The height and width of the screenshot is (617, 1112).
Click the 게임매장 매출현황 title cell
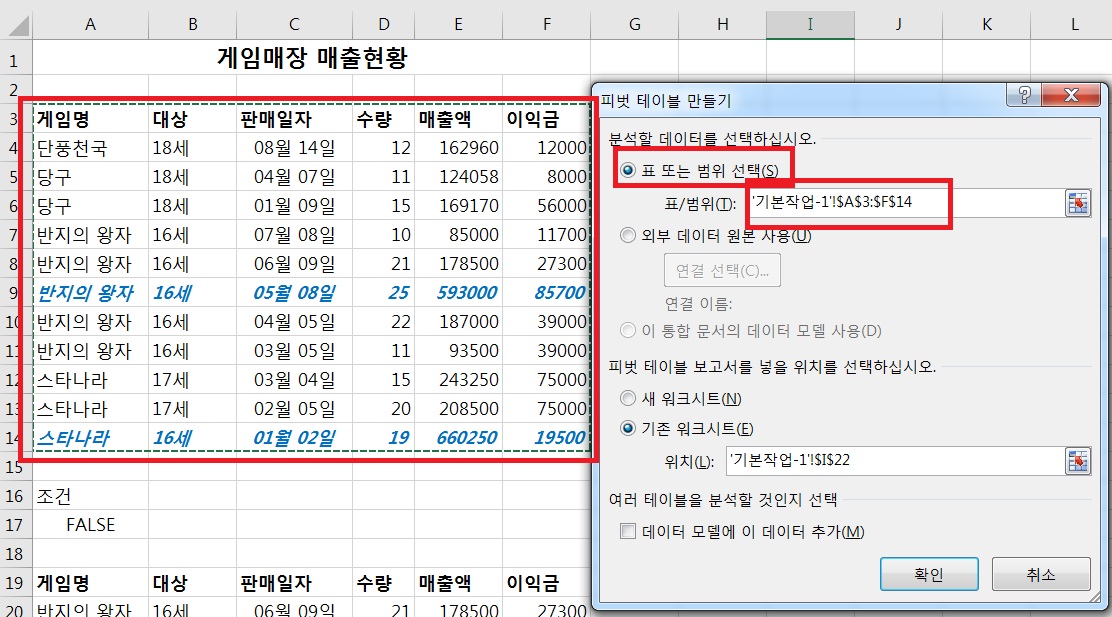[x=311, y=59]
